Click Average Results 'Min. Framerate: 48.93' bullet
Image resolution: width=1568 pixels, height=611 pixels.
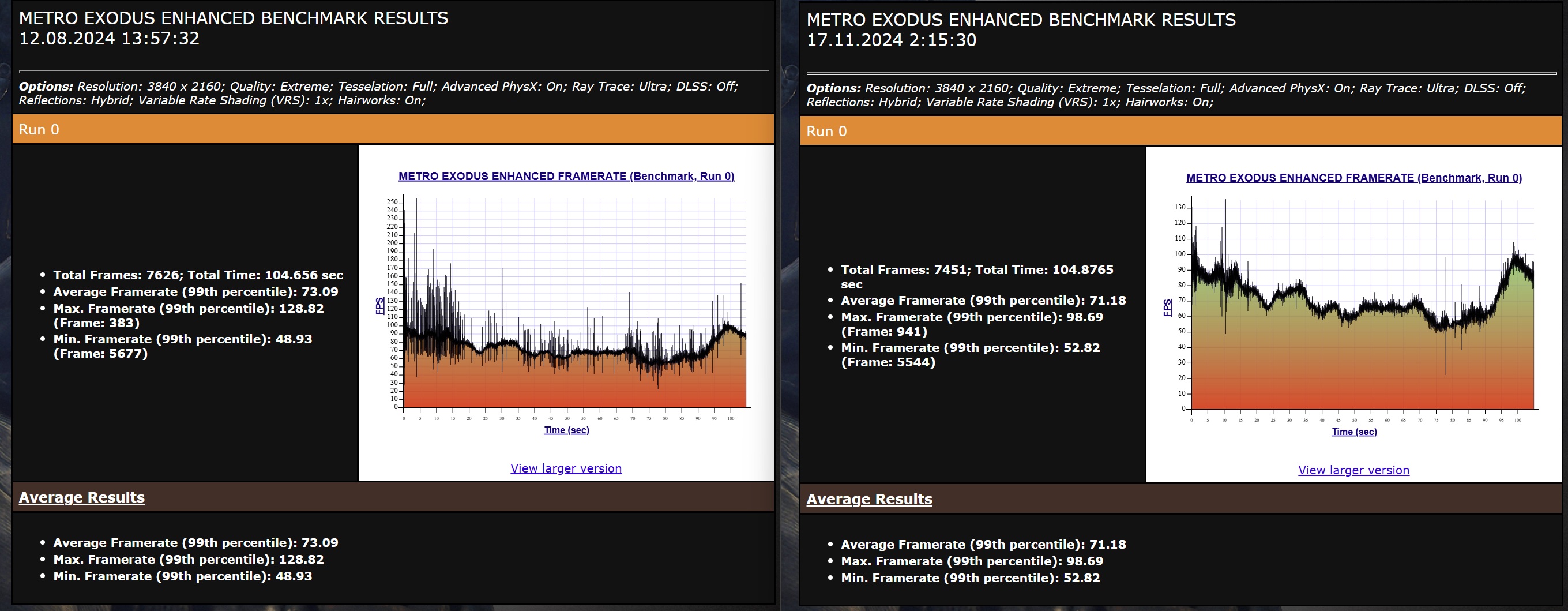(183, 576)
